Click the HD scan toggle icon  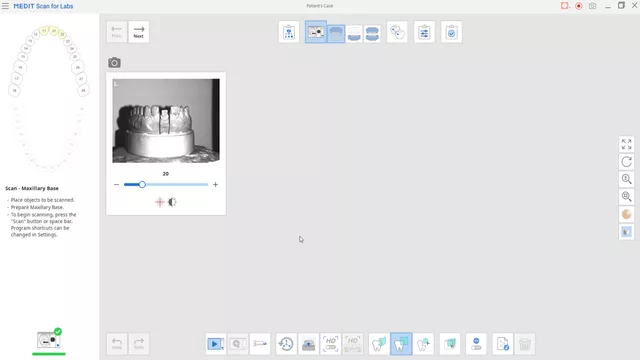[330, 344]
